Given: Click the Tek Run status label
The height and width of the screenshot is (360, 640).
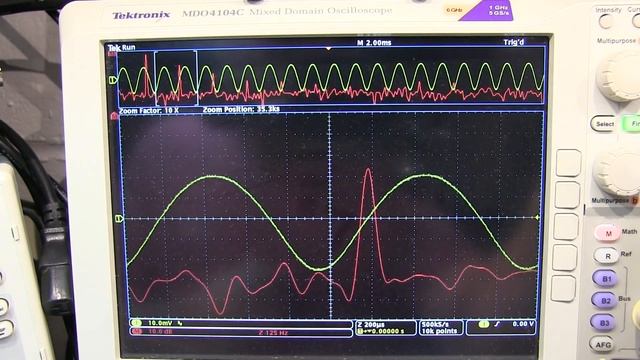Looking at the screenshot, I should 121,47.
